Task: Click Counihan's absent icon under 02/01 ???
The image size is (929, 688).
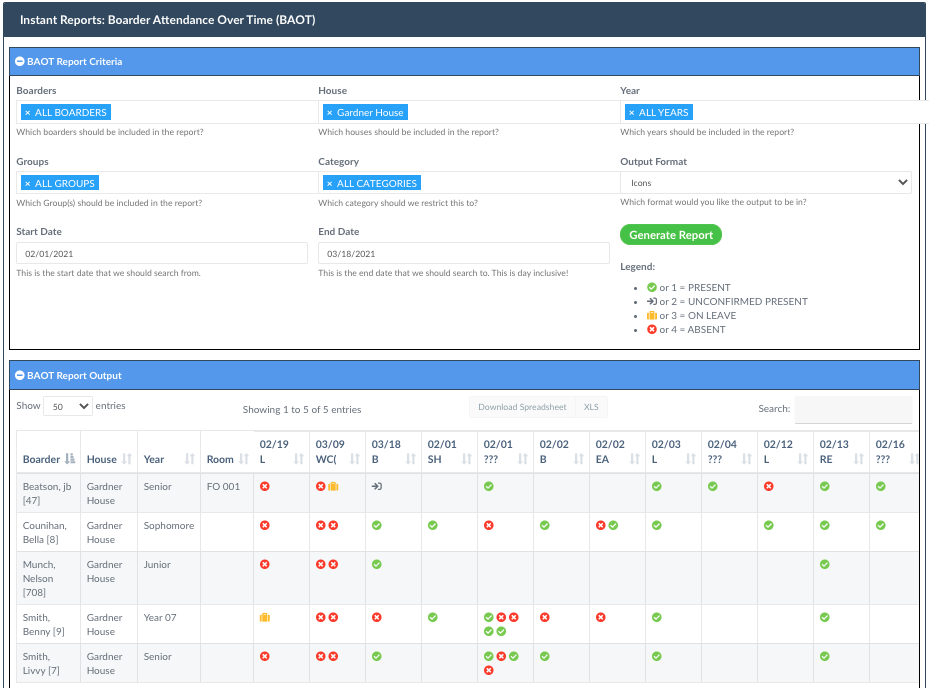Action: [x=489, y=526]
